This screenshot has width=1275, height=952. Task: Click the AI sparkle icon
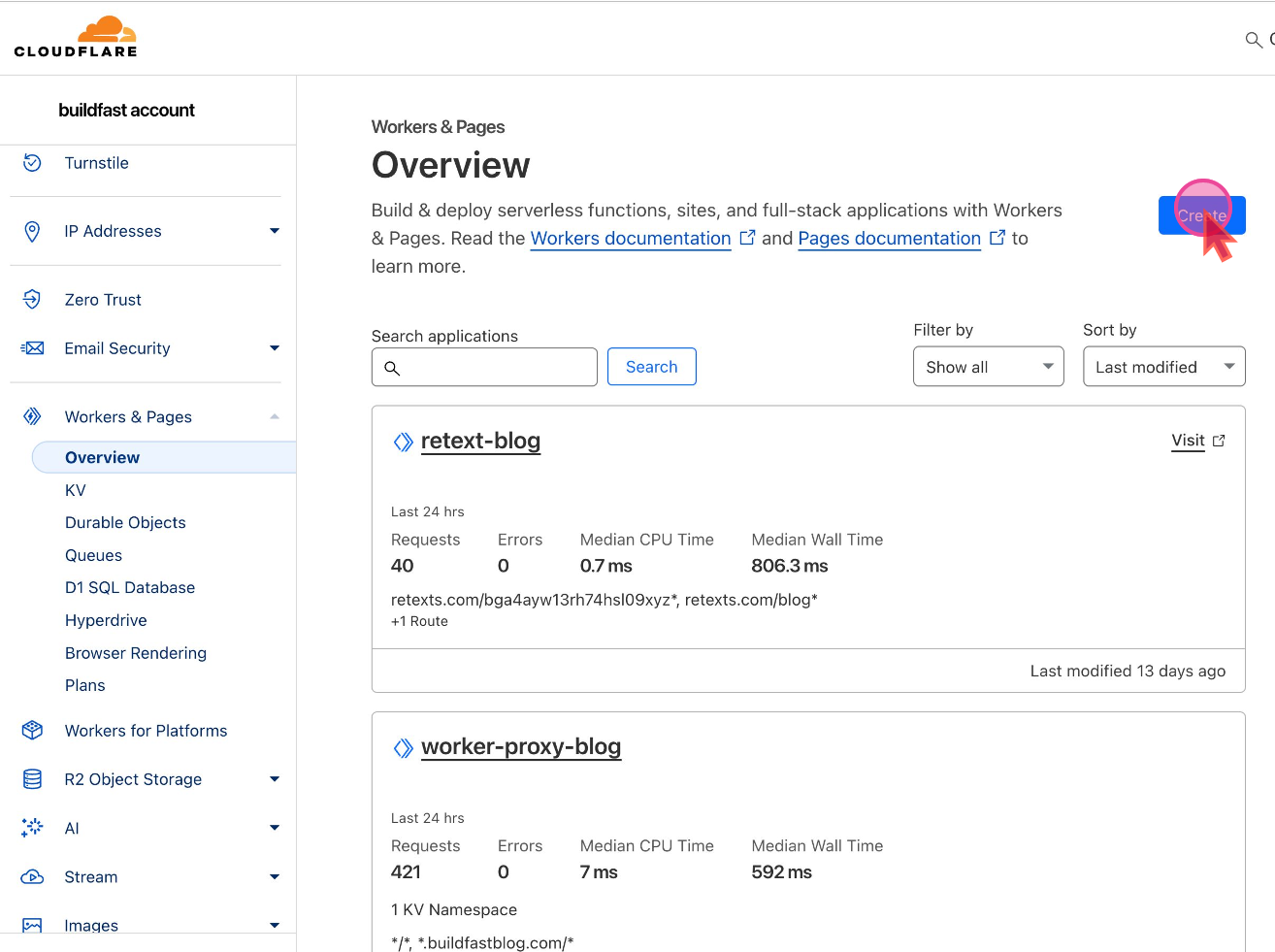32,828
